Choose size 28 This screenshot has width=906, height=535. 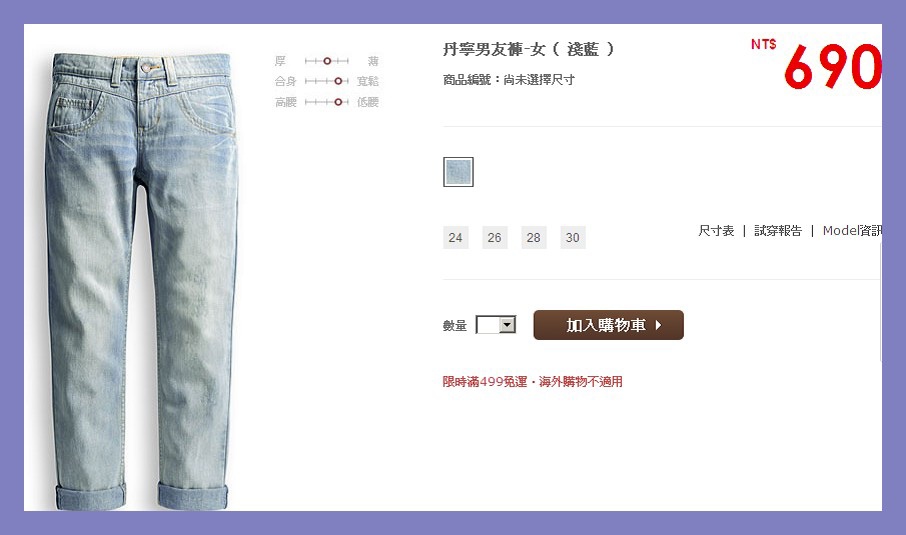click(x=533, y=237)
